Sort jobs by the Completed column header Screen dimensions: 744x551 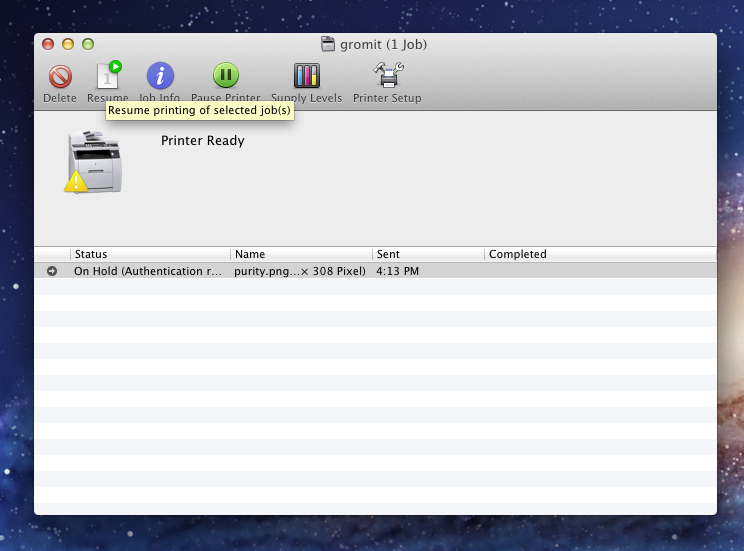click(600, 254)
